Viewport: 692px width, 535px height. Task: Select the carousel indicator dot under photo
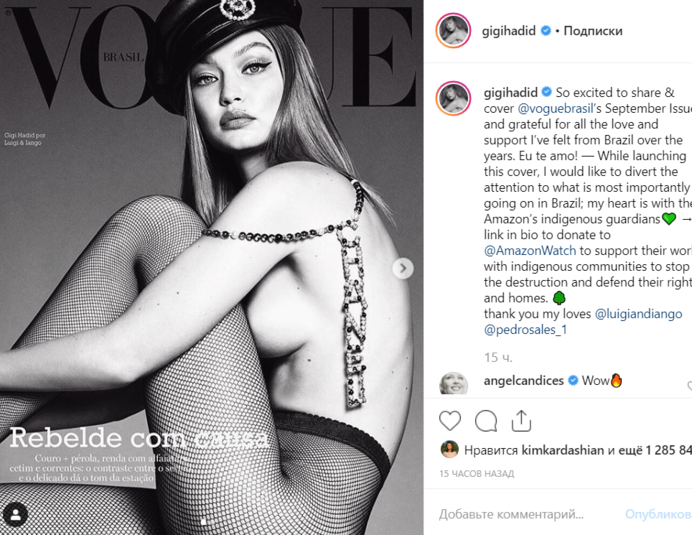203,522
